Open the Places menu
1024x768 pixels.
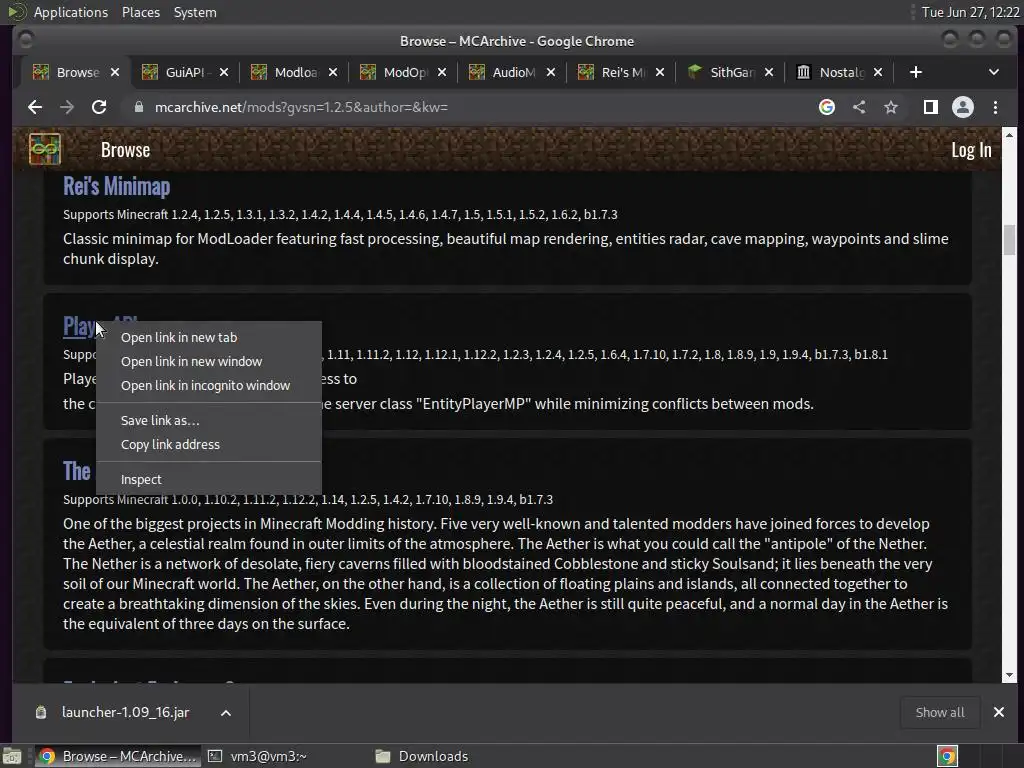[x=140, y=12]
